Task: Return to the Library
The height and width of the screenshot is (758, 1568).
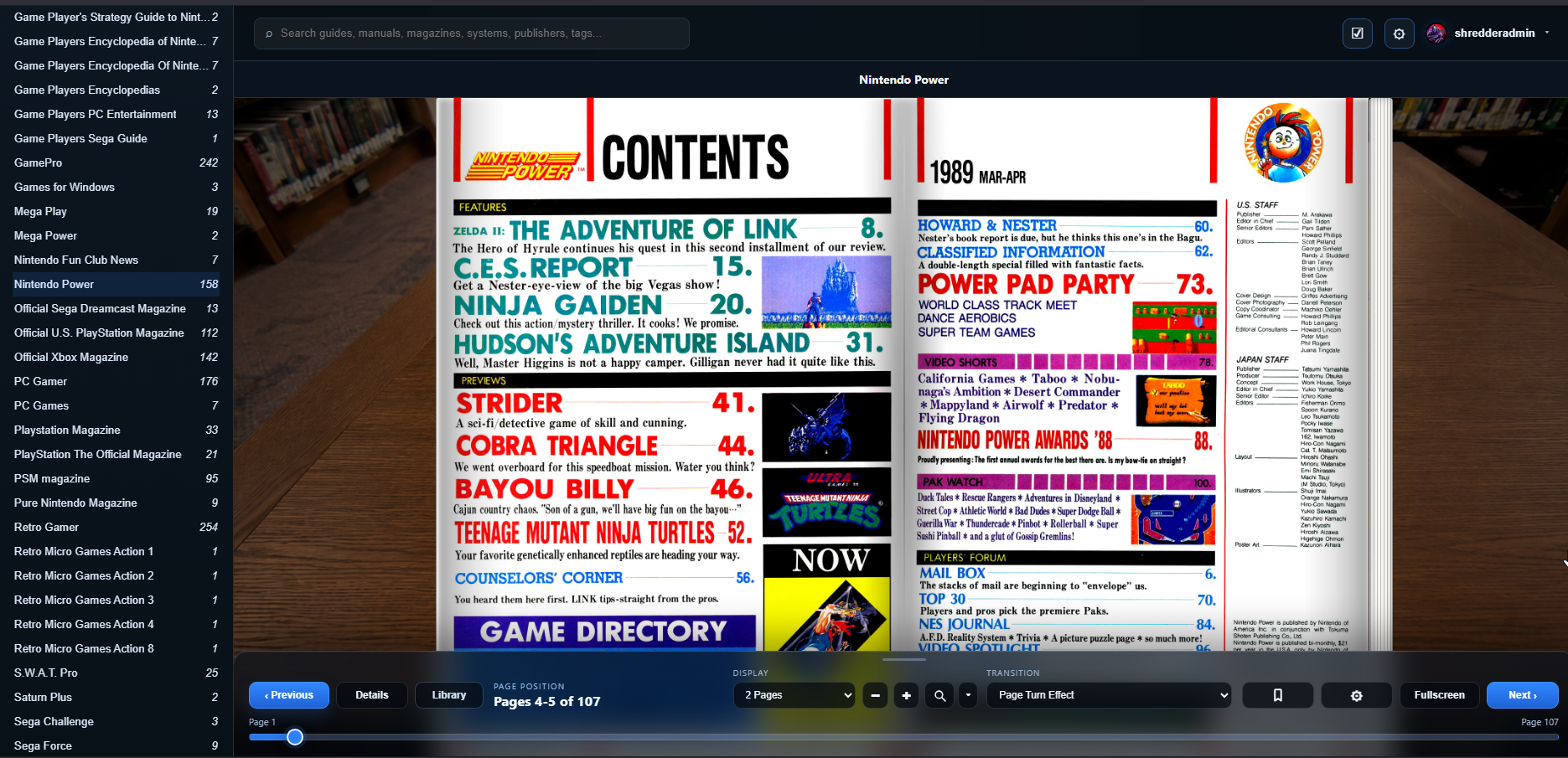Action: [449, 695]
